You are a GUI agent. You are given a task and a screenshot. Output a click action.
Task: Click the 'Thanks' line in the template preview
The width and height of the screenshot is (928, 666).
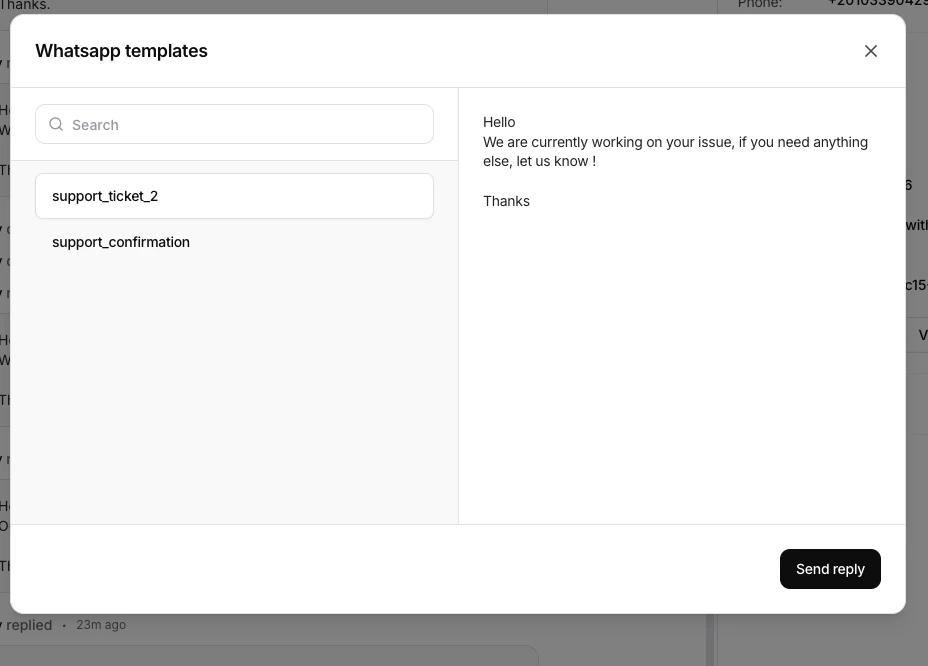pos(506,200)
